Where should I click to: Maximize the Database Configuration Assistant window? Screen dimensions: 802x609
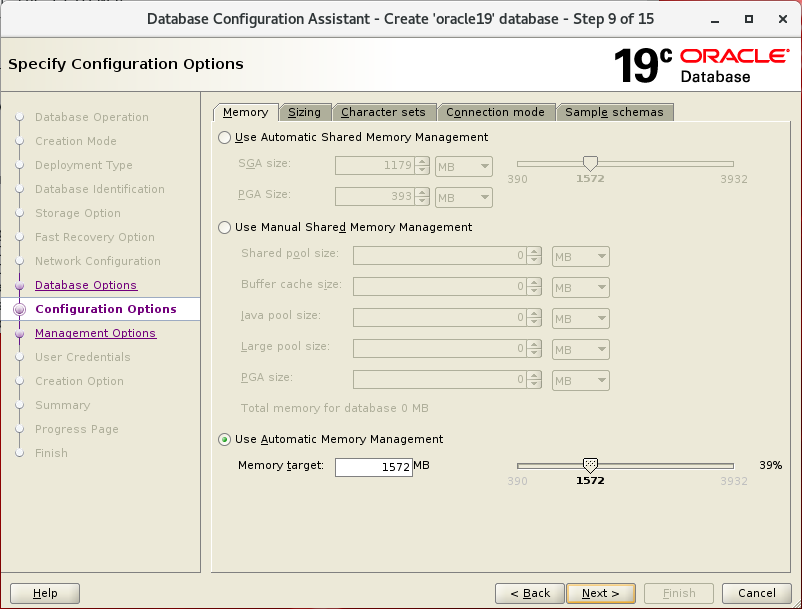click(749, 19)
